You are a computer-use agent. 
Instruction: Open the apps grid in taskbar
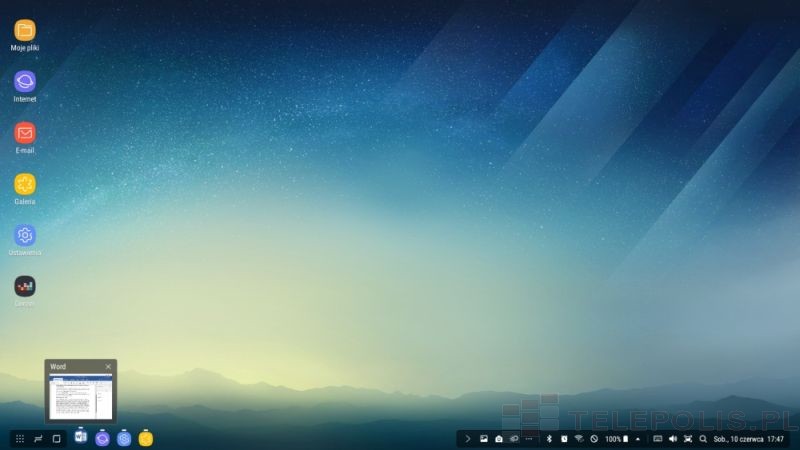pyautogui.click(x=20, y=439)
